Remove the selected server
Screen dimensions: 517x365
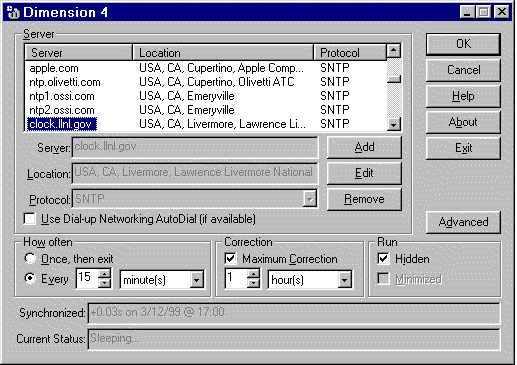pos(364,199)
